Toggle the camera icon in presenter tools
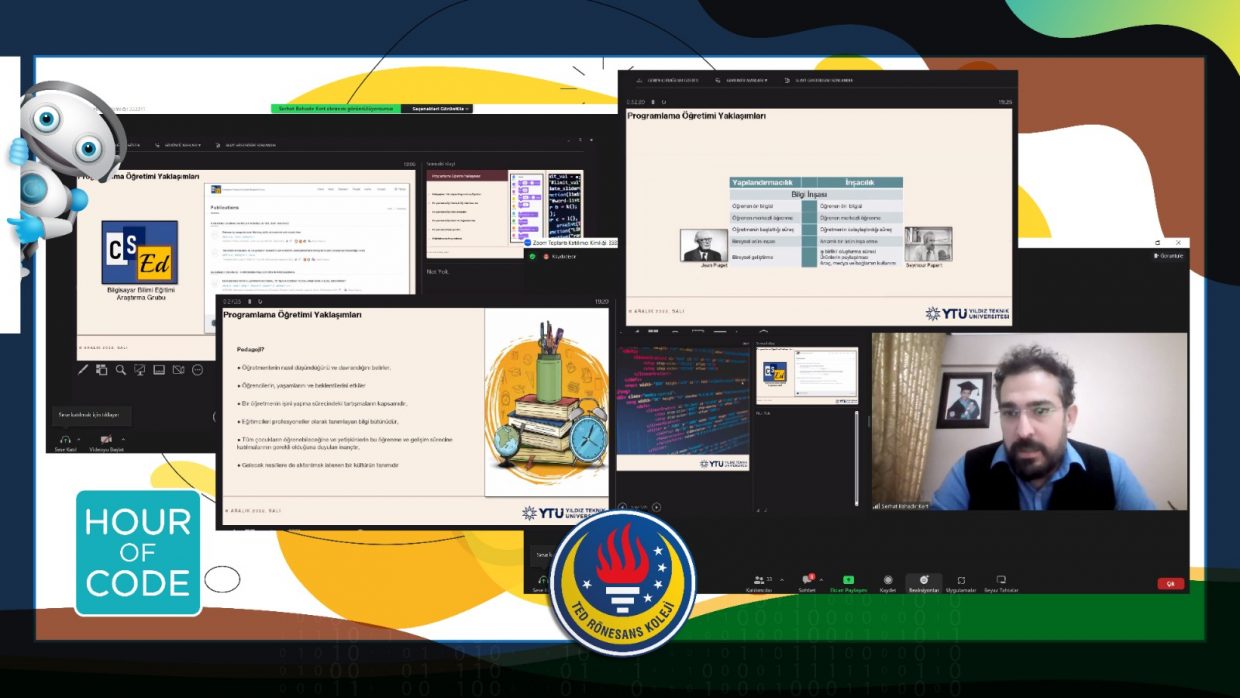Viewport: 1240px width, 698px height. pyautogui.click(x=178, y=370)
